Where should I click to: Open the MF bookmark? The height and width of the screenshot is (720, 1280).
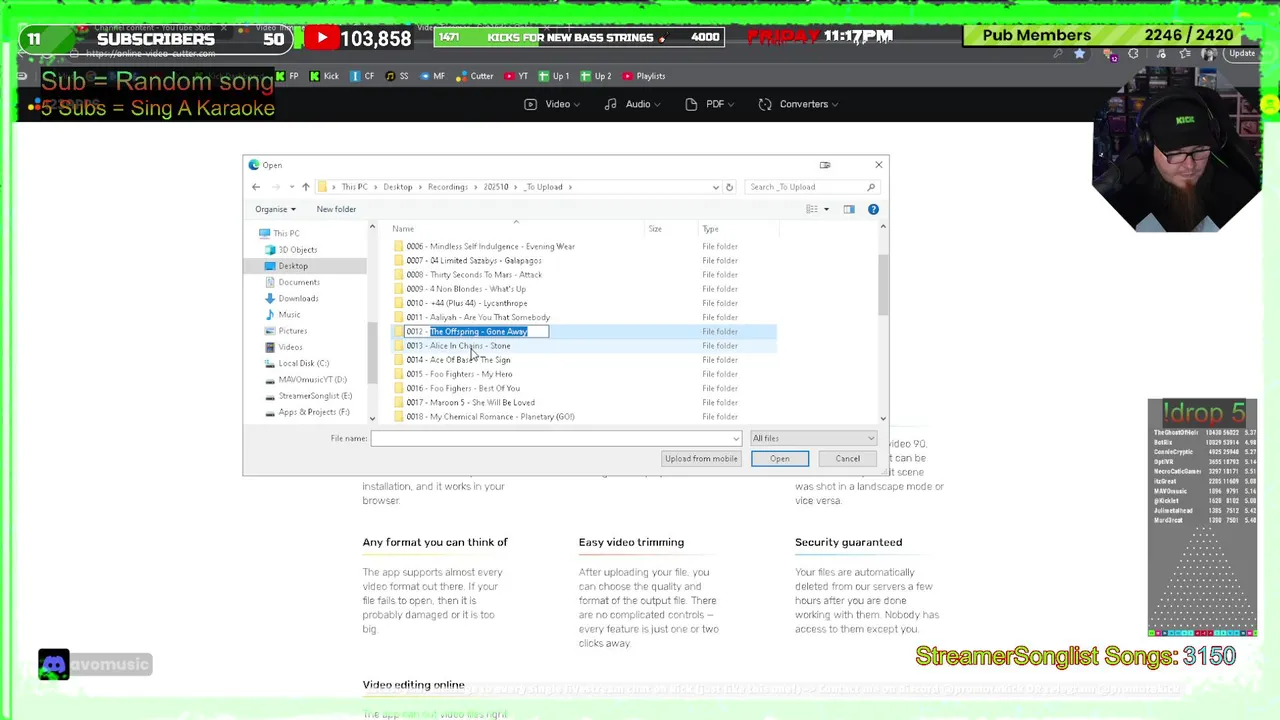(x=432, y=76)
